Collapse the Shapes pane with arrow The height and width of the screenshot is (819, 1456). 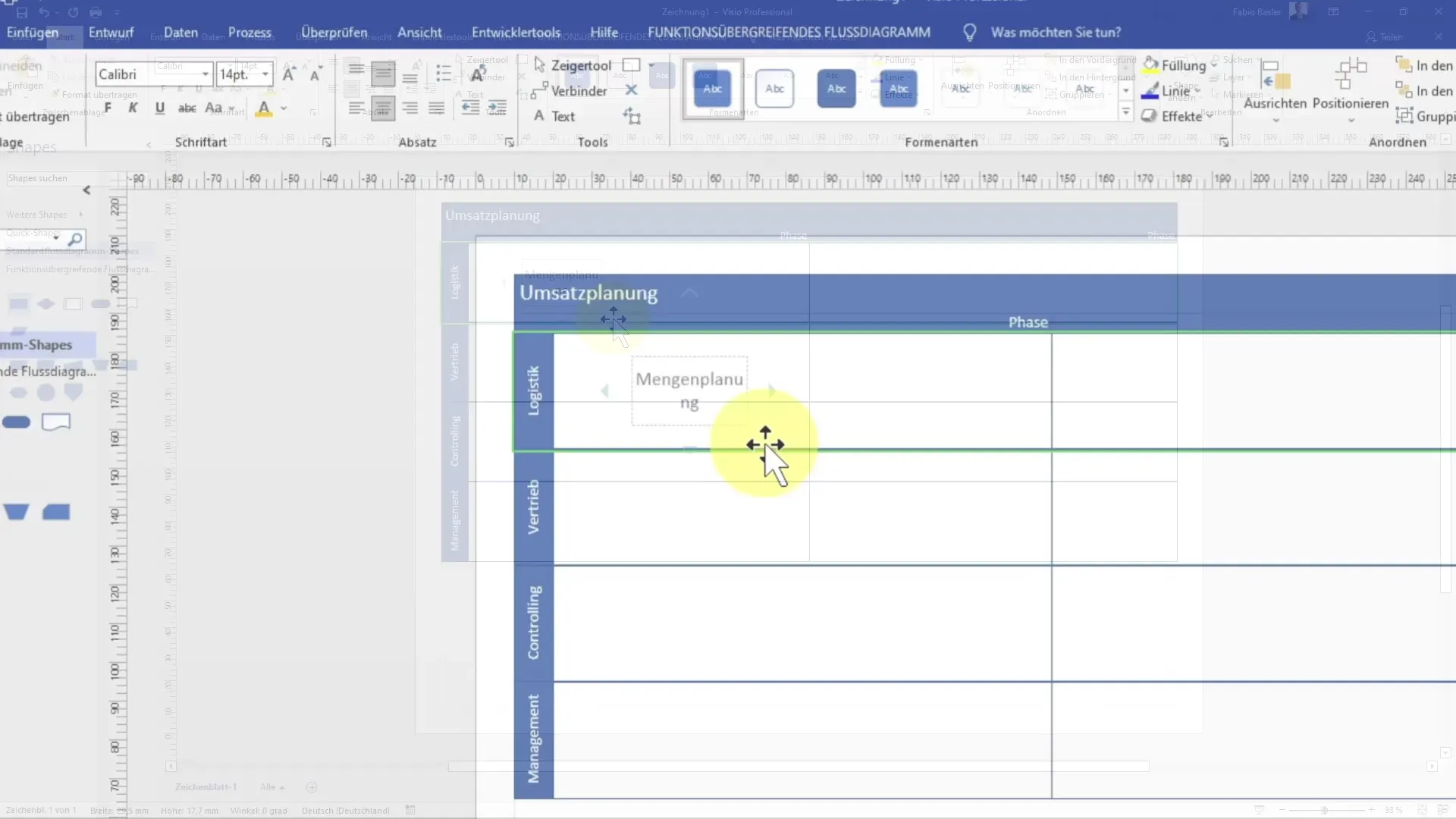point(86,190)
